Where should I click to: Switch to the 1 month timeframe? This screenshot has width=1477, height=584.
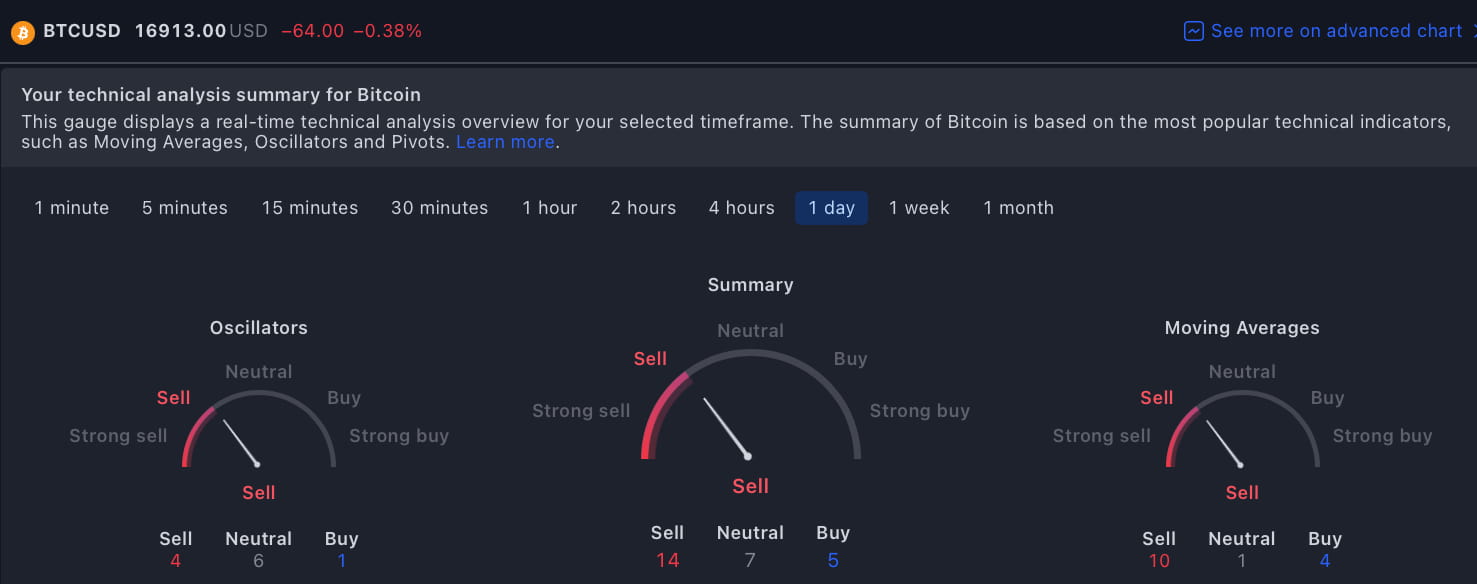tap(1018, 207)
